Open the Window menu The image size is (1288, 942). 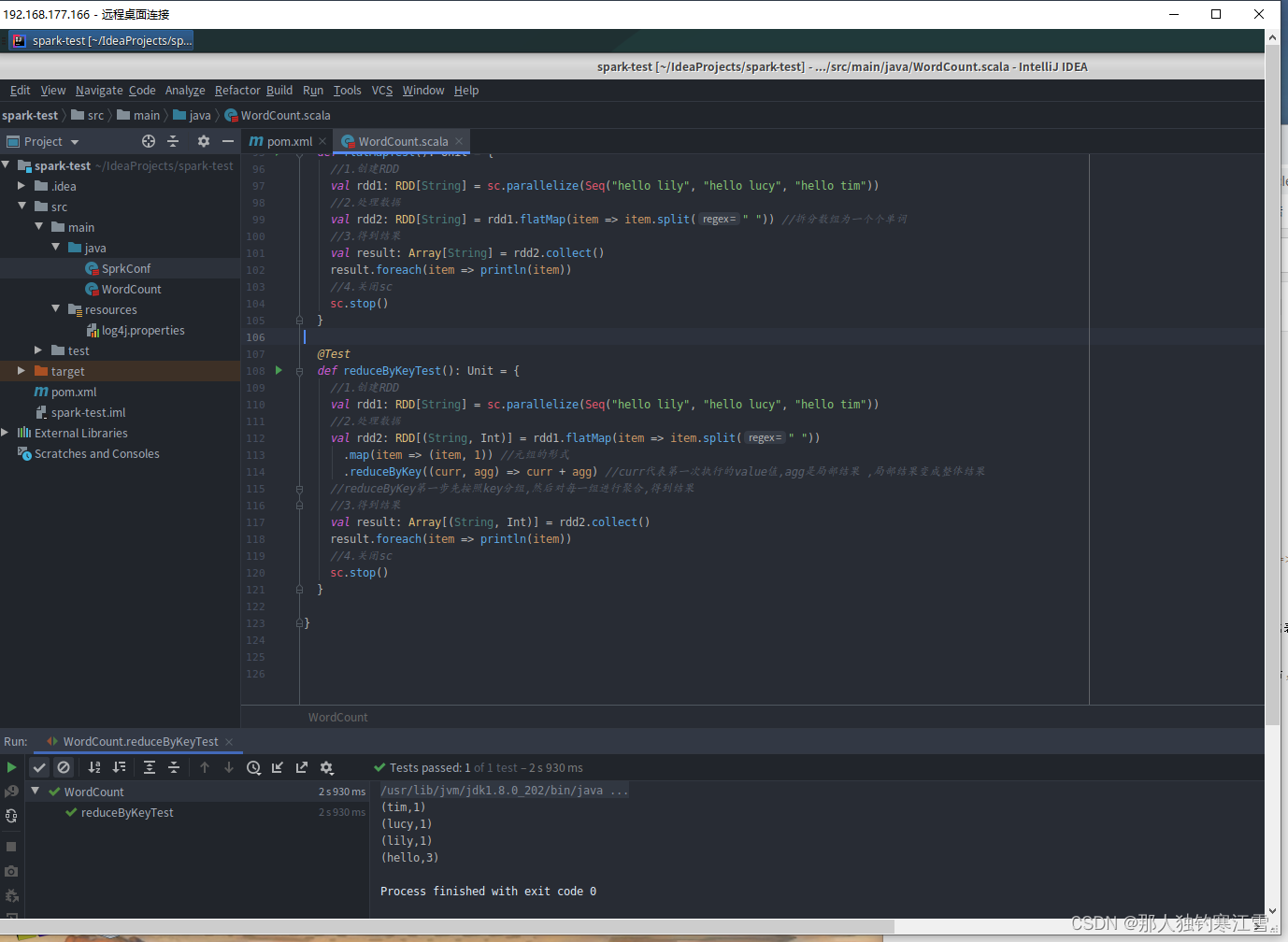point(423,91)
